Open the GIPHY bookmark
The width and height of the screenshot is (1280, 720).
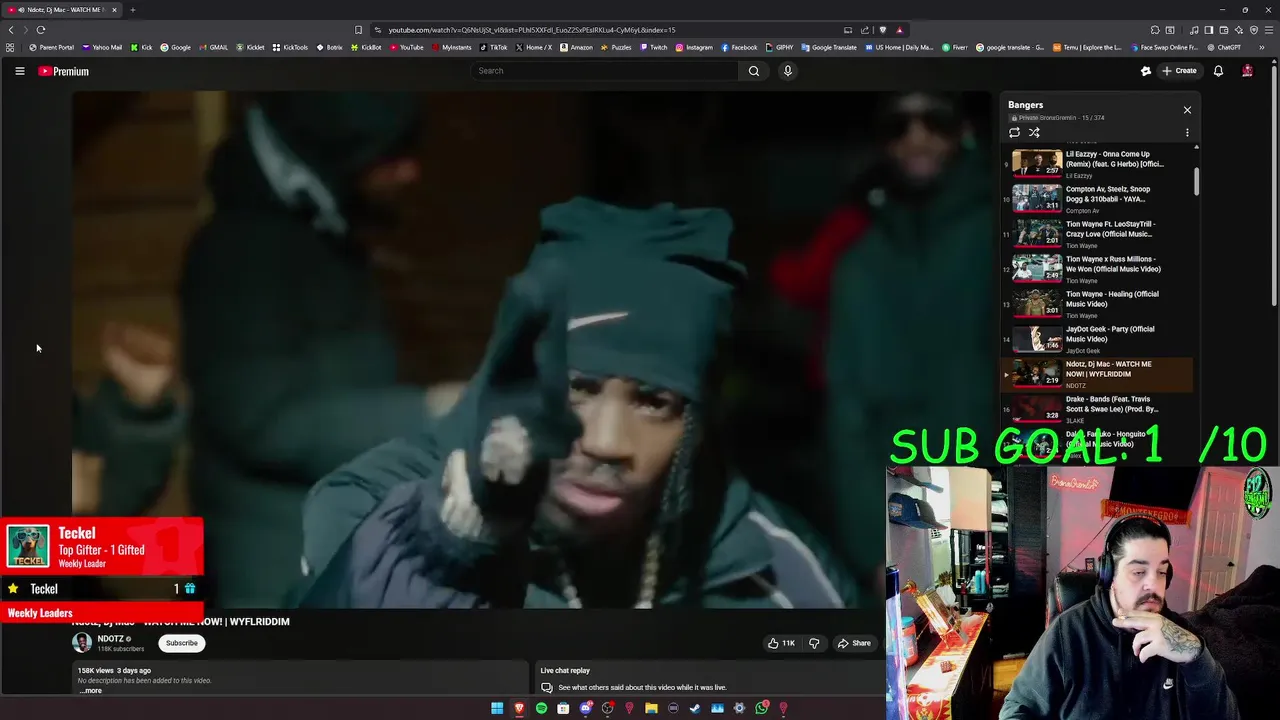pyautogui.click(x=780, y=47)
